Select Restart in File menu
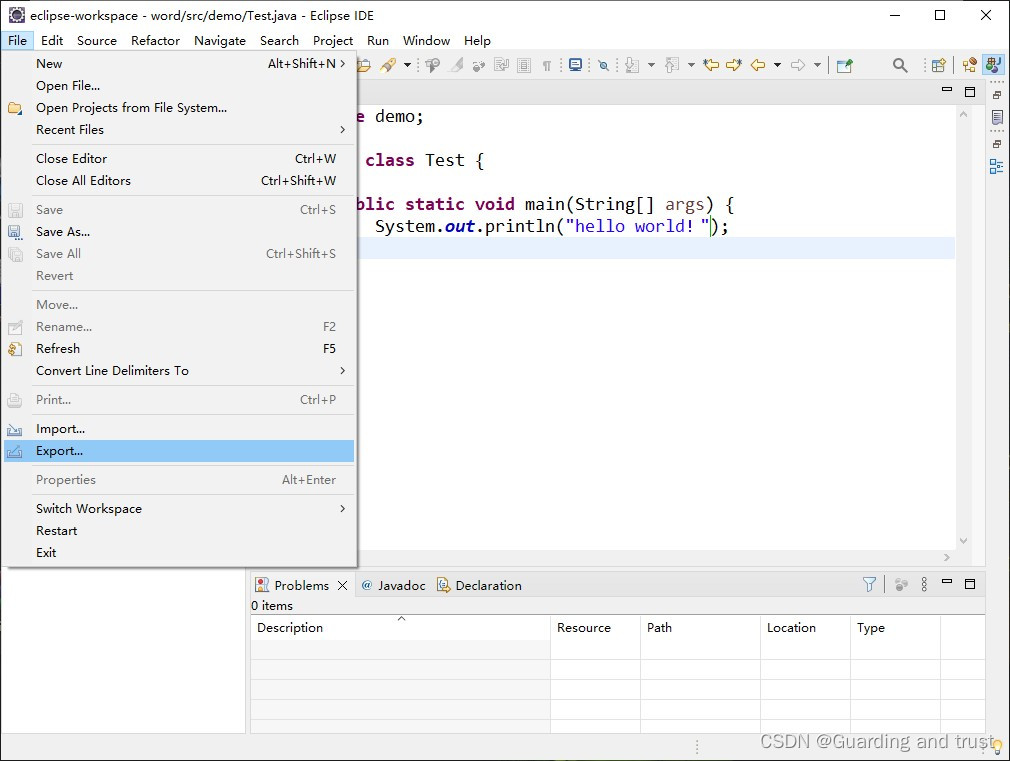 (x=179, y=531)
